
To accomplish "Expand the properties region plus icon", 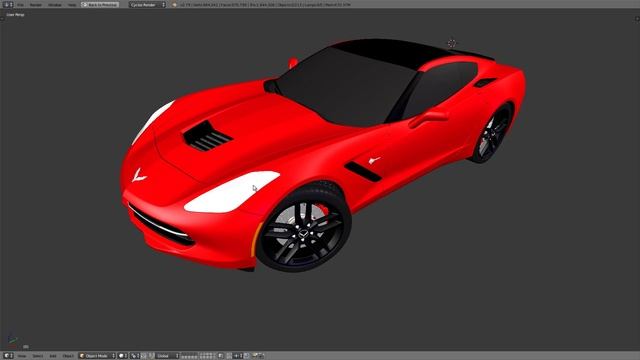I will (637, 18).
